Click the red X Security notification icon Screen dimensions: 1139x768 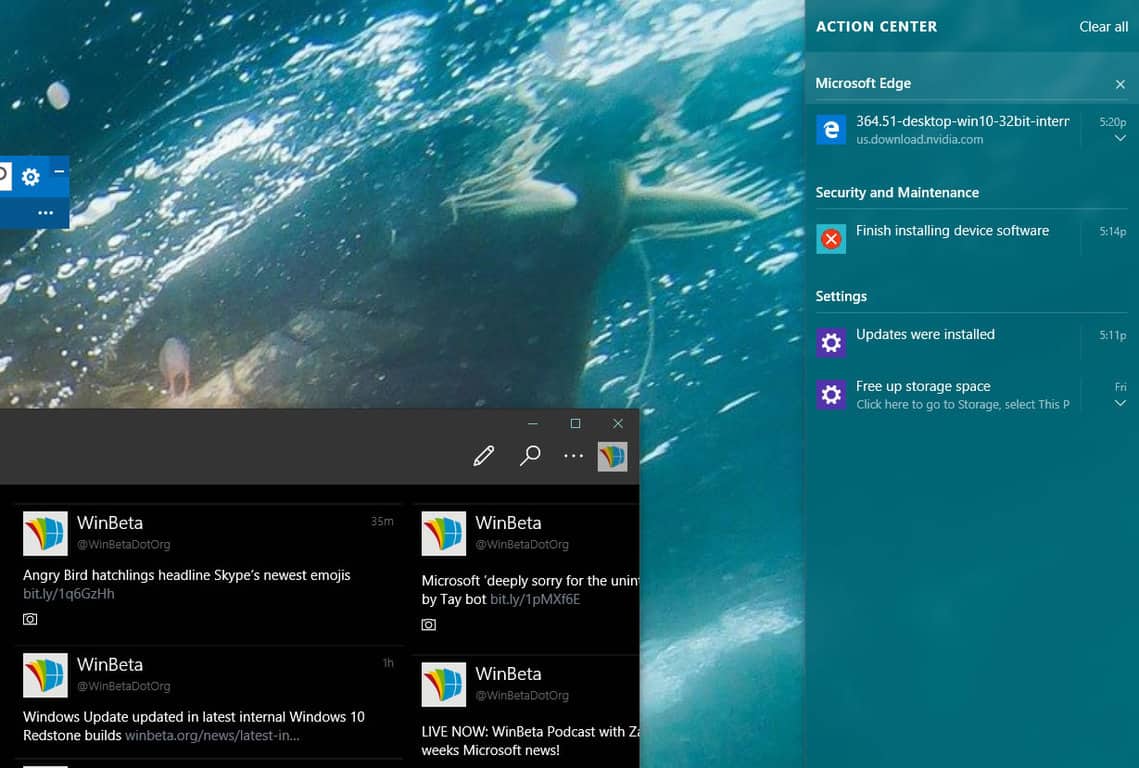pos(831,238)
